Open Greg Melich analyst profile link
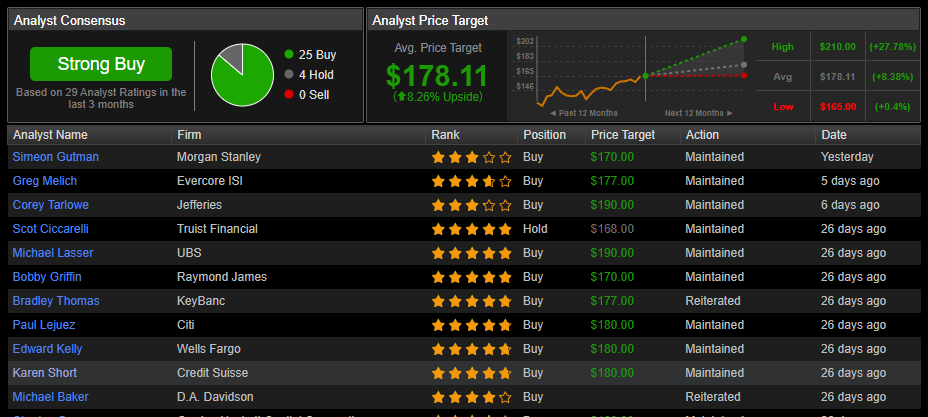Screen dimensions: 928x417 pos(45,181)
